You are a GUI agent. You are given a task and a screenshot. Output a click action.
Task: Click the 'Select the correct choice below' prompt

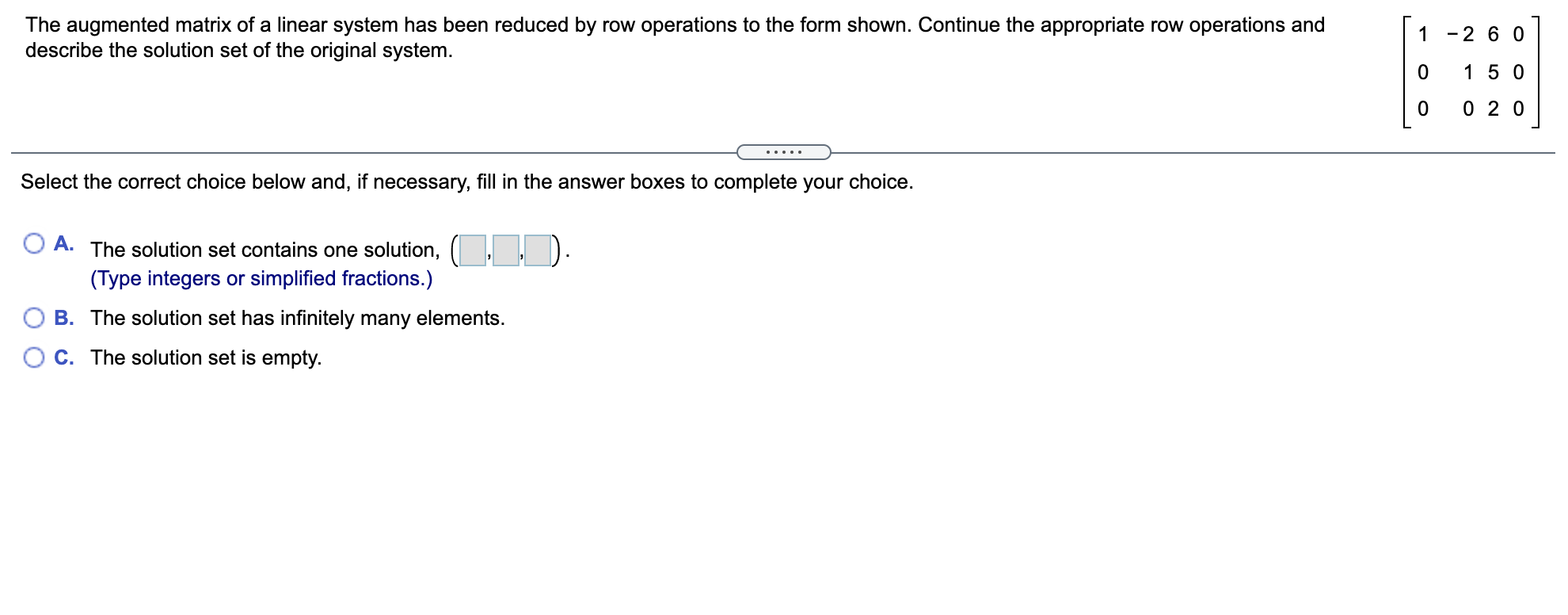tap(466, 181)
